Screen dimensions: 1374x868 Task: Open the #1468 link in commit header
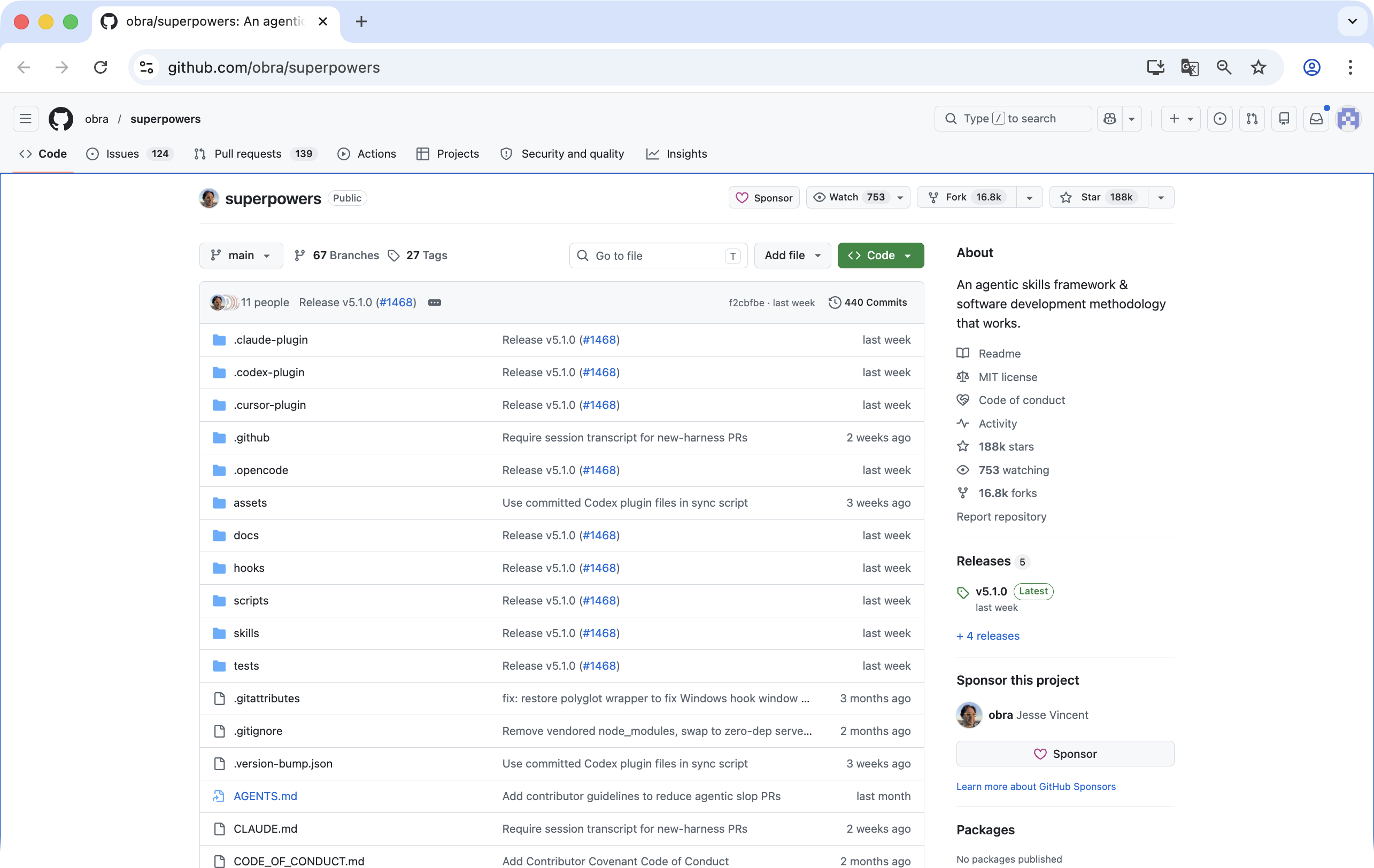(396, 303)
